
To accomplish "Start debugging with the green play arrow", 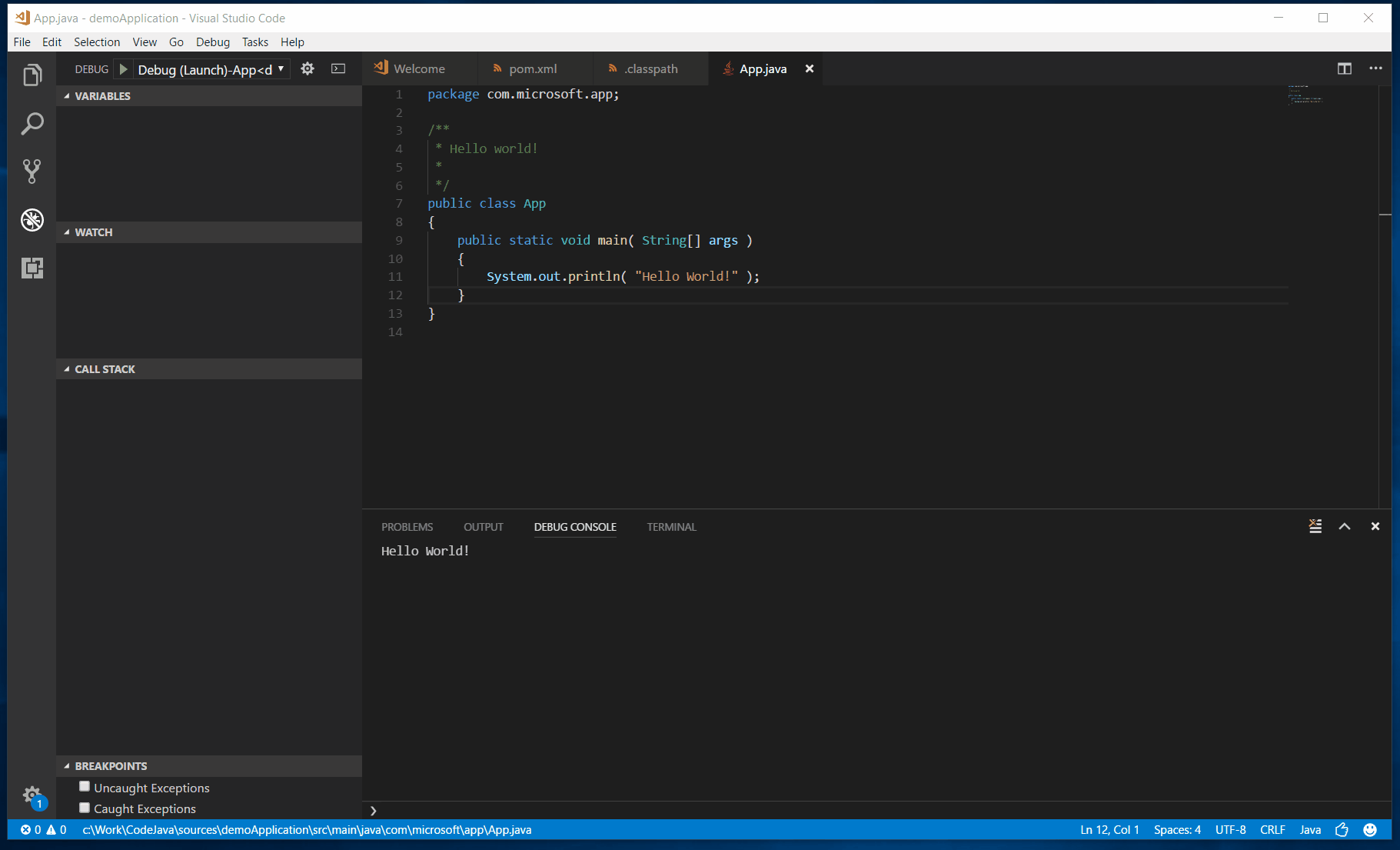I will click(x=123, y=68).
